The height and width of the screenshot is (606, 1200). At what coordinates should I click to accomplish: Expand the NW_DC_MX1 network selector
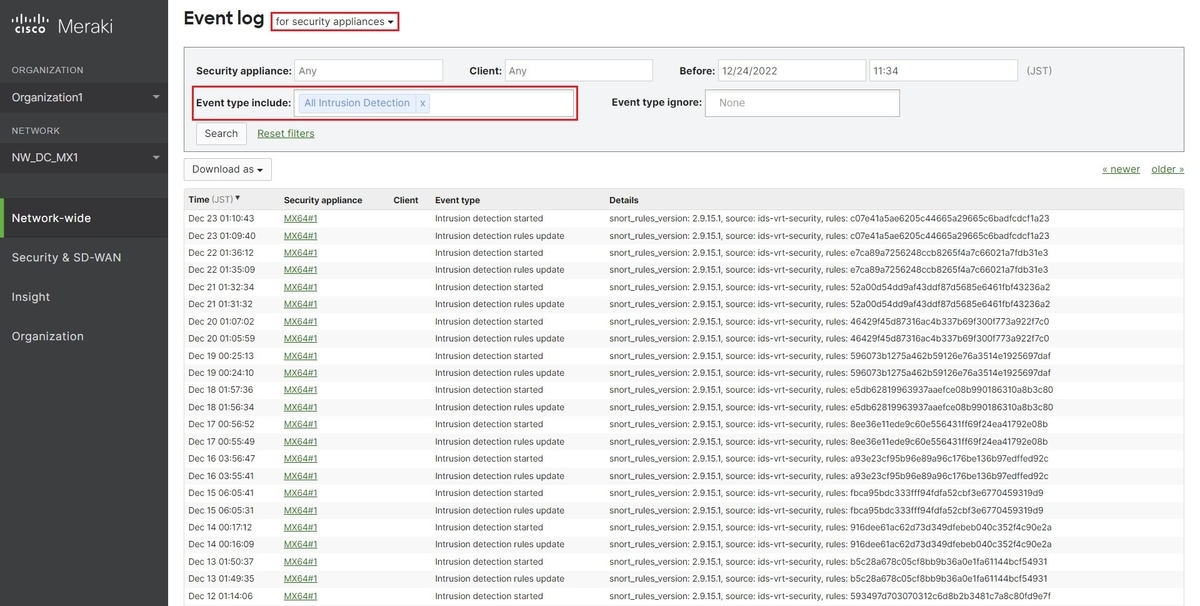point(156,157)
